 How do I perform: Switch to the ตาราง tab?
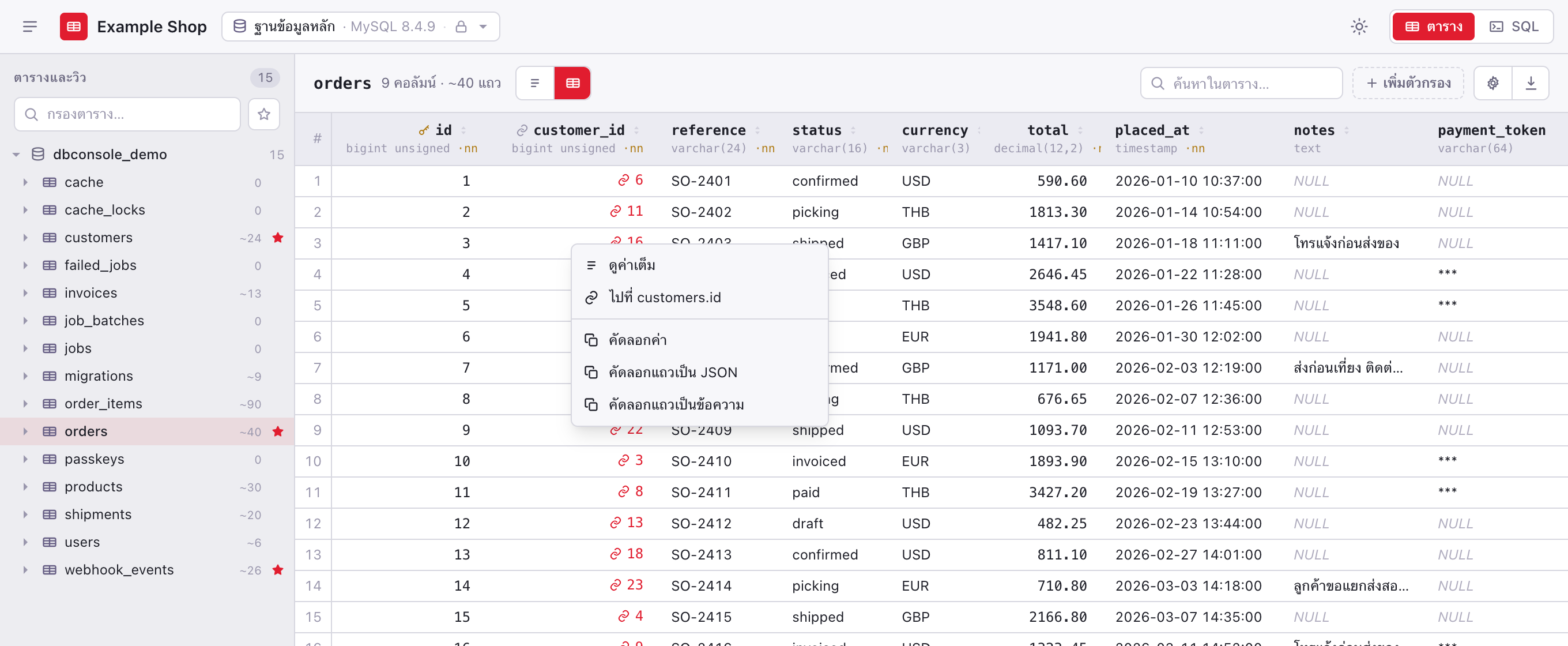pyautogui.click(x=1433, y=27)
